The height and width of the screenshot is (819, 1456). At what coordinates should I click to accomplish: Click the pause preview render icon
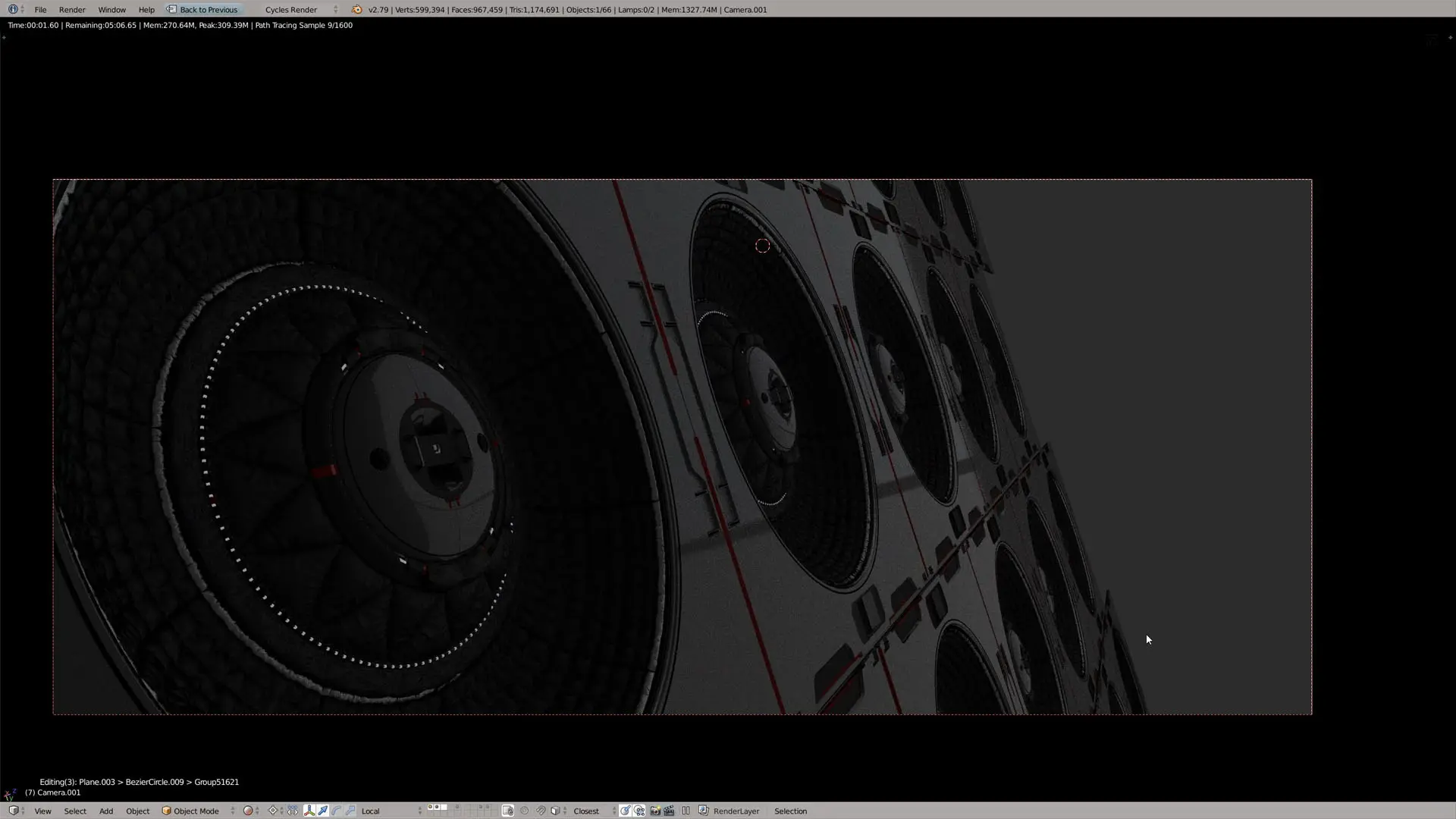coord(686,811)
